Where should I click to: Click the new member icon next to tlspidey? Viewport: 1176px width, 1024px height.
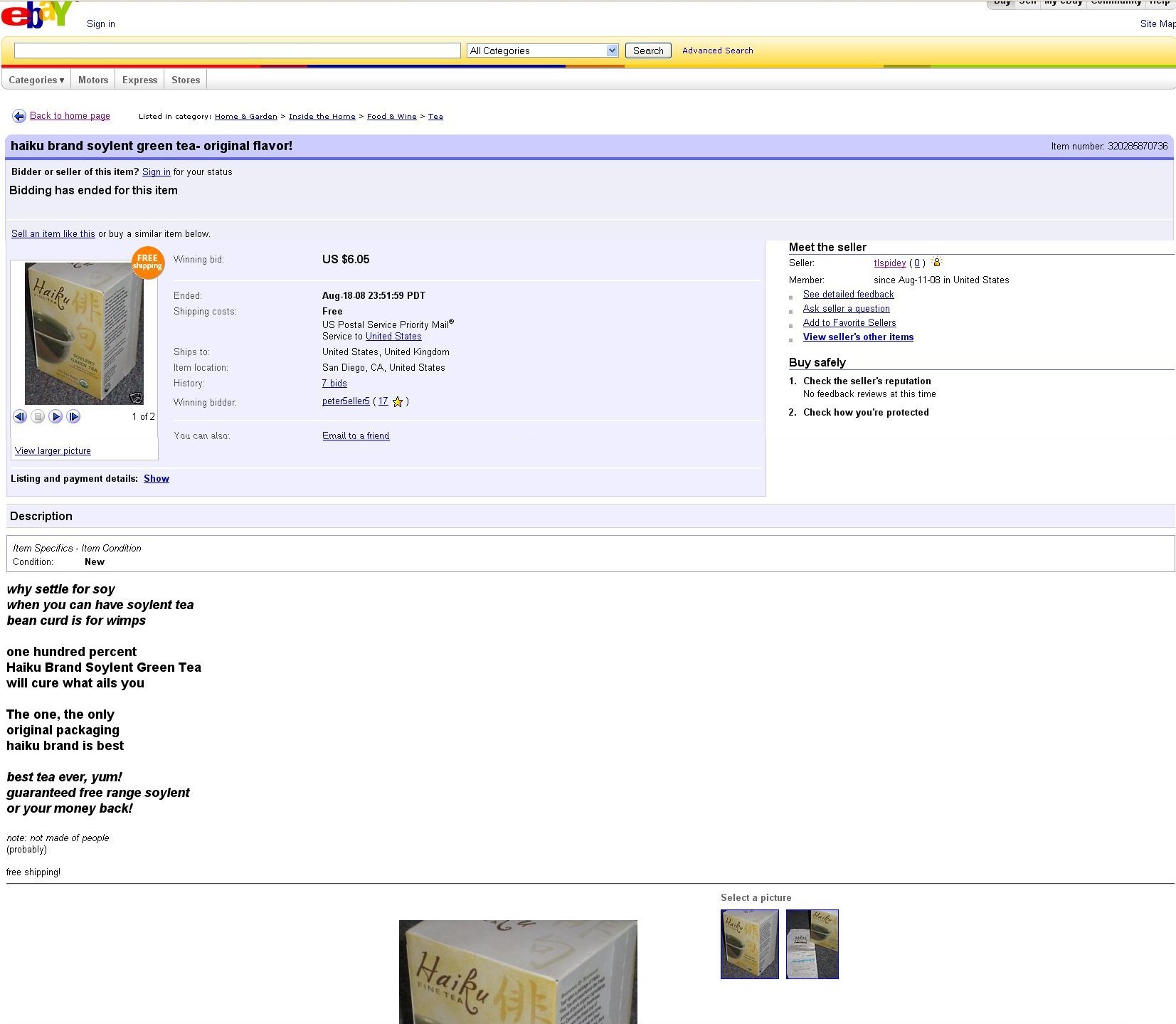coord(937,262)
